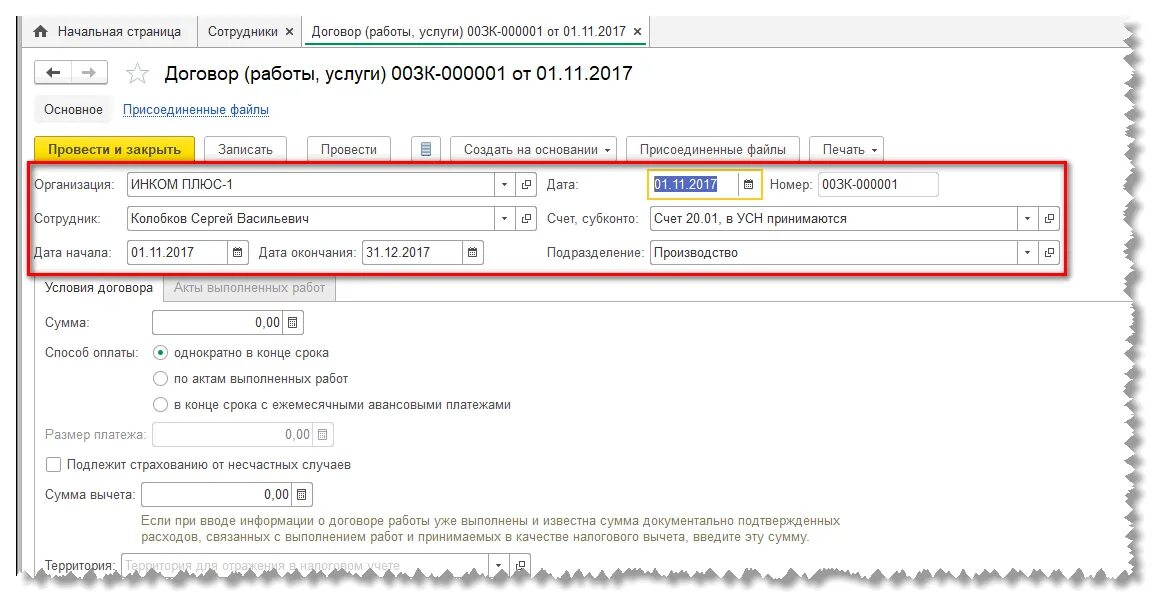Screen dimensions: 1158x602
Task: Open calculator for Сумма вычета field
Action: click(301, 495)
